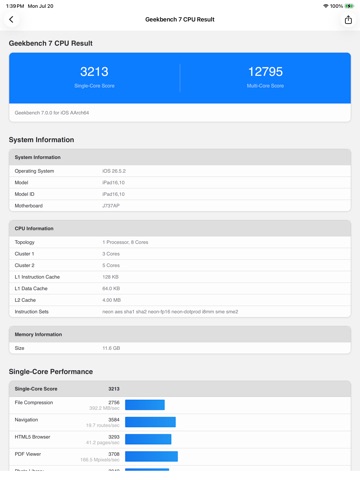Tap the Navigation score bar
The image size is (360, 480).
150,422
